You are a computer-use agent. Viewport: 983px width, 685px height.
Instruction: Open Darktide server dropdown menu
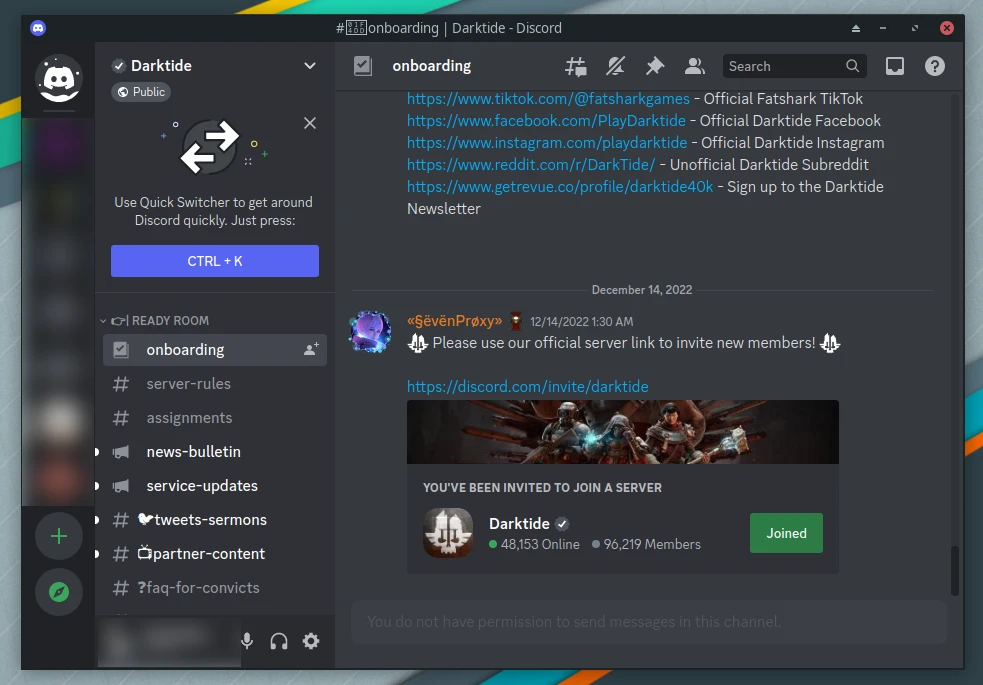tap(310, 66)
